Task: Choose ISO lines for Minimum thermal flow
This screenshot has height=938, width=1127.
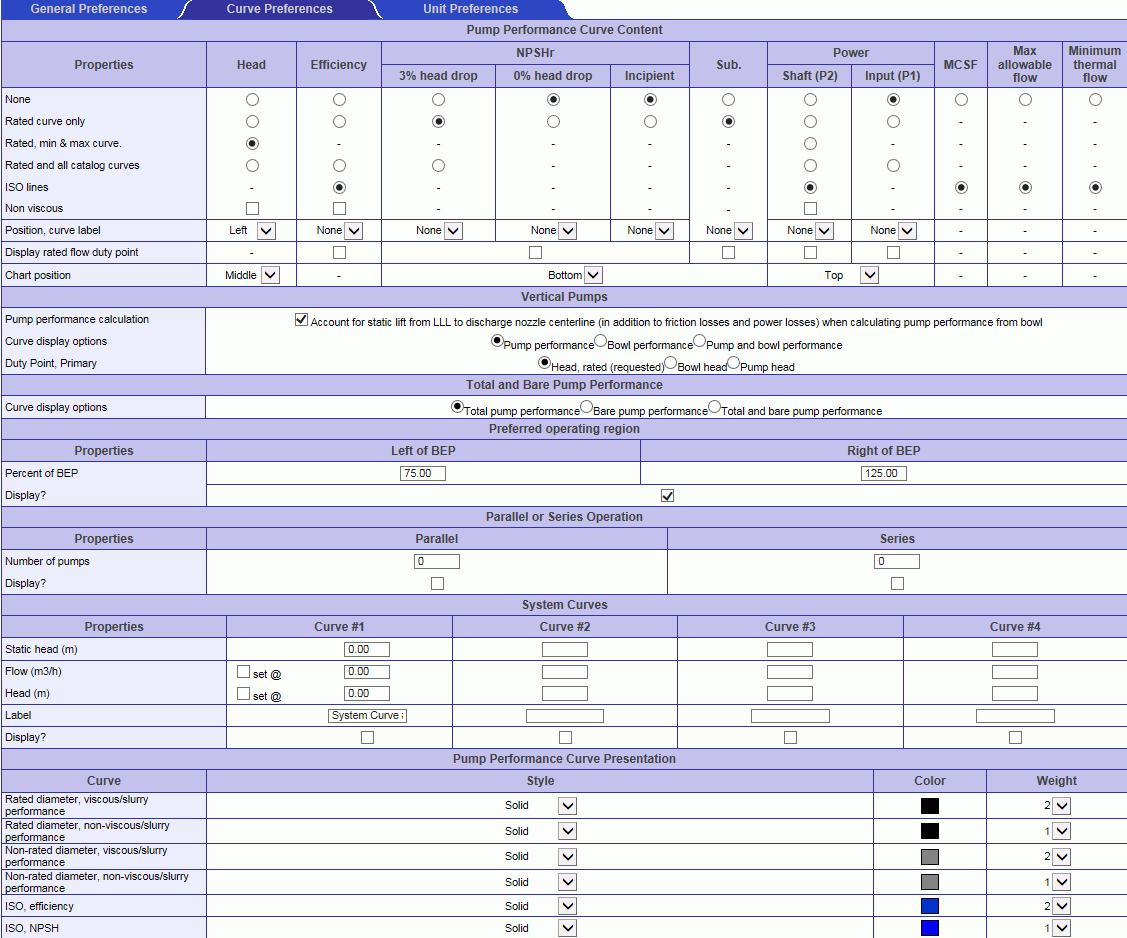Action: (1095, 188)
